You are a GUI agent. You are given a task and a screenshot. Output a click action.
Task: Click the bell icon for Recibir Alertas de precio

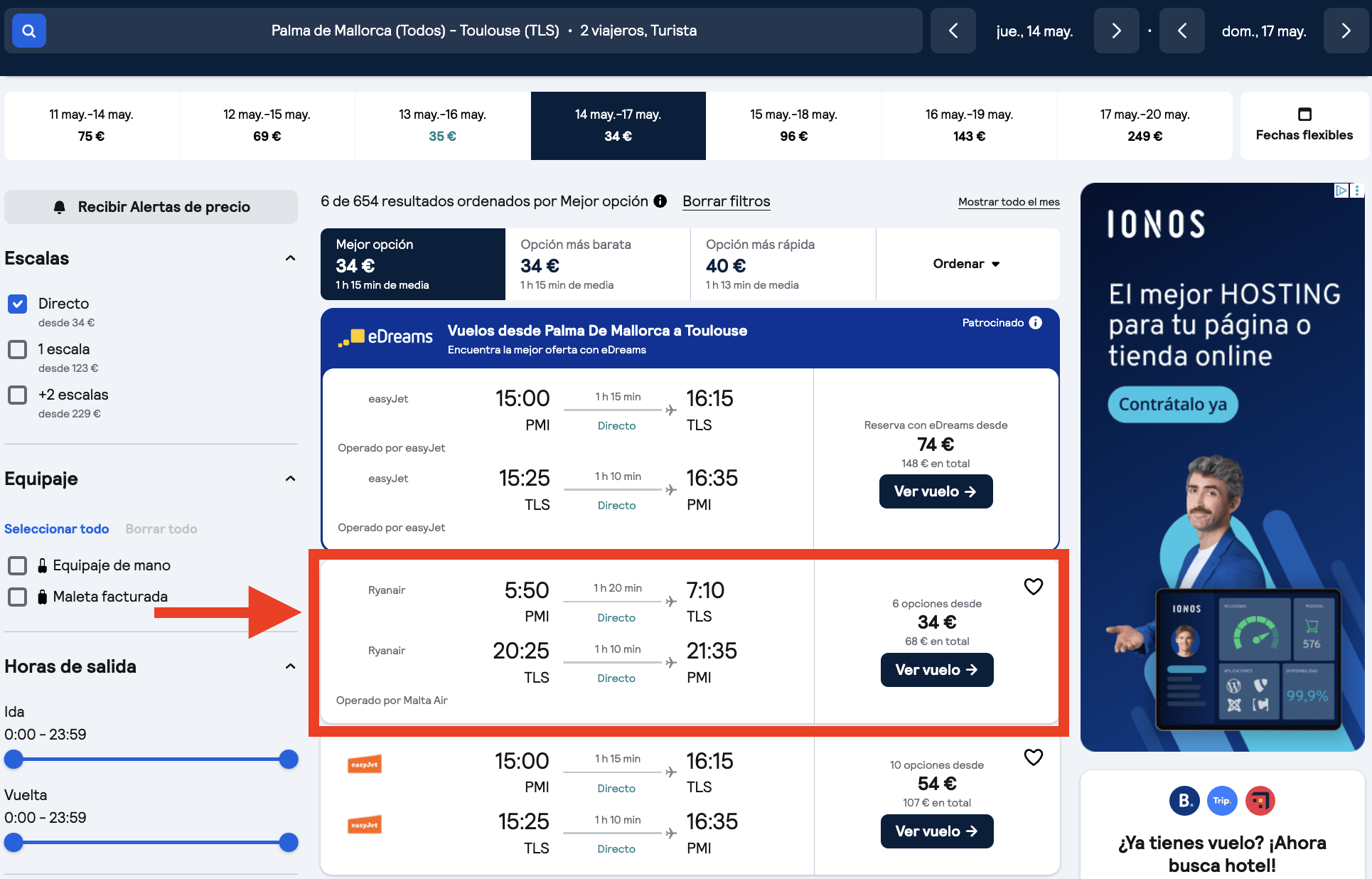[x=60, y=206]
